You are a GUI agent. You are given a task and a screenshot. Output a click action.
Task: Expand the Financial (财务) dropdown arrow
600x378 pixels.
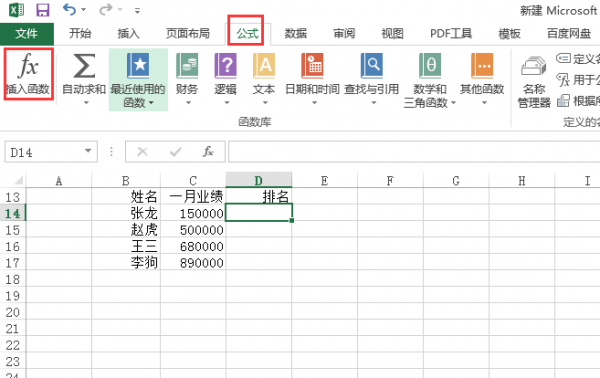(188, 103)
